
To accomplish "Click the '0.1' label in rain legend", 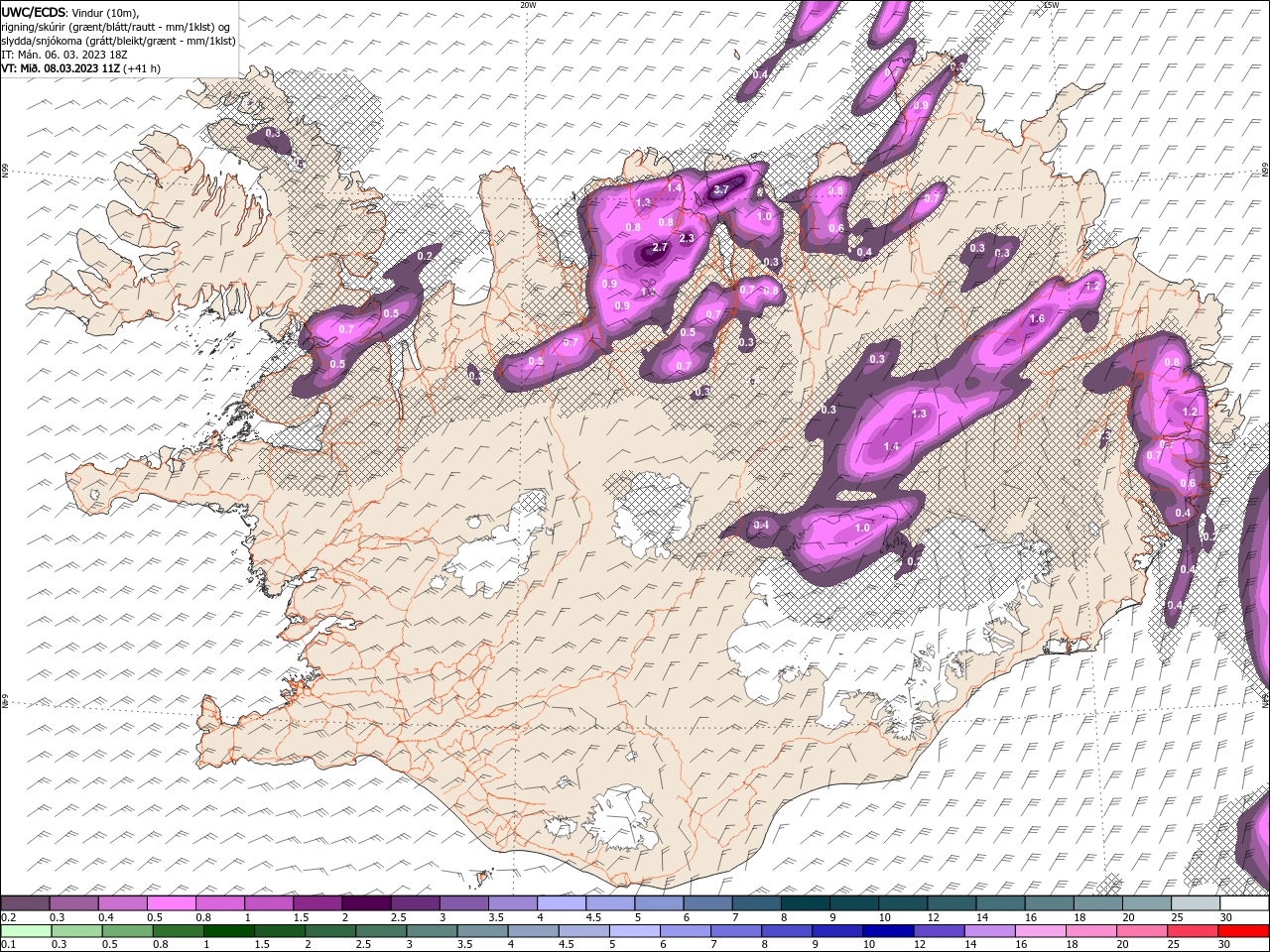I will tap(8, 944).
